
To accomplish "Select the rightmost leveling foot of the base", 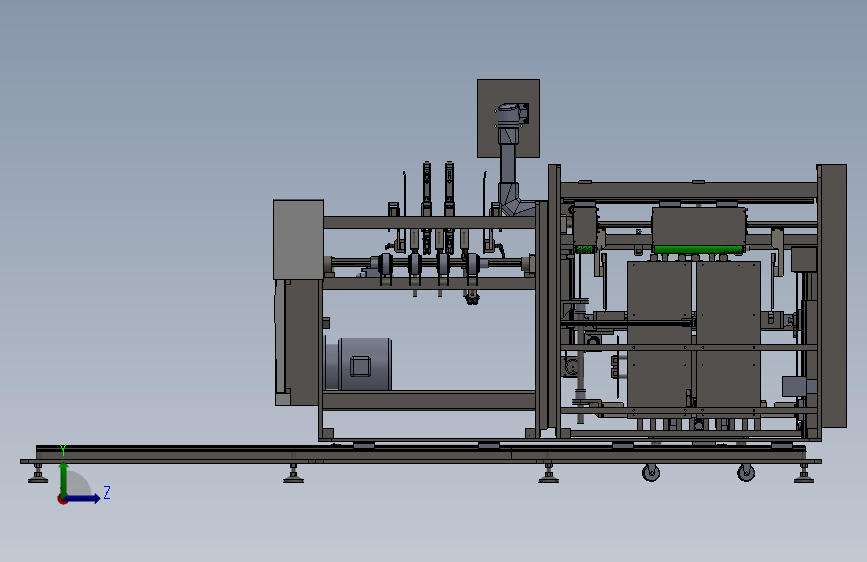I will 804,473.
